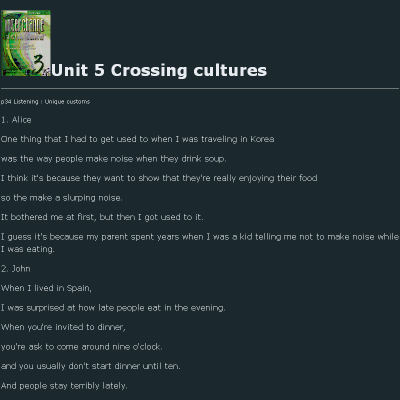Click the line about traveling in Korea
This screenshot has width=400, height=400.
(137, 139)
